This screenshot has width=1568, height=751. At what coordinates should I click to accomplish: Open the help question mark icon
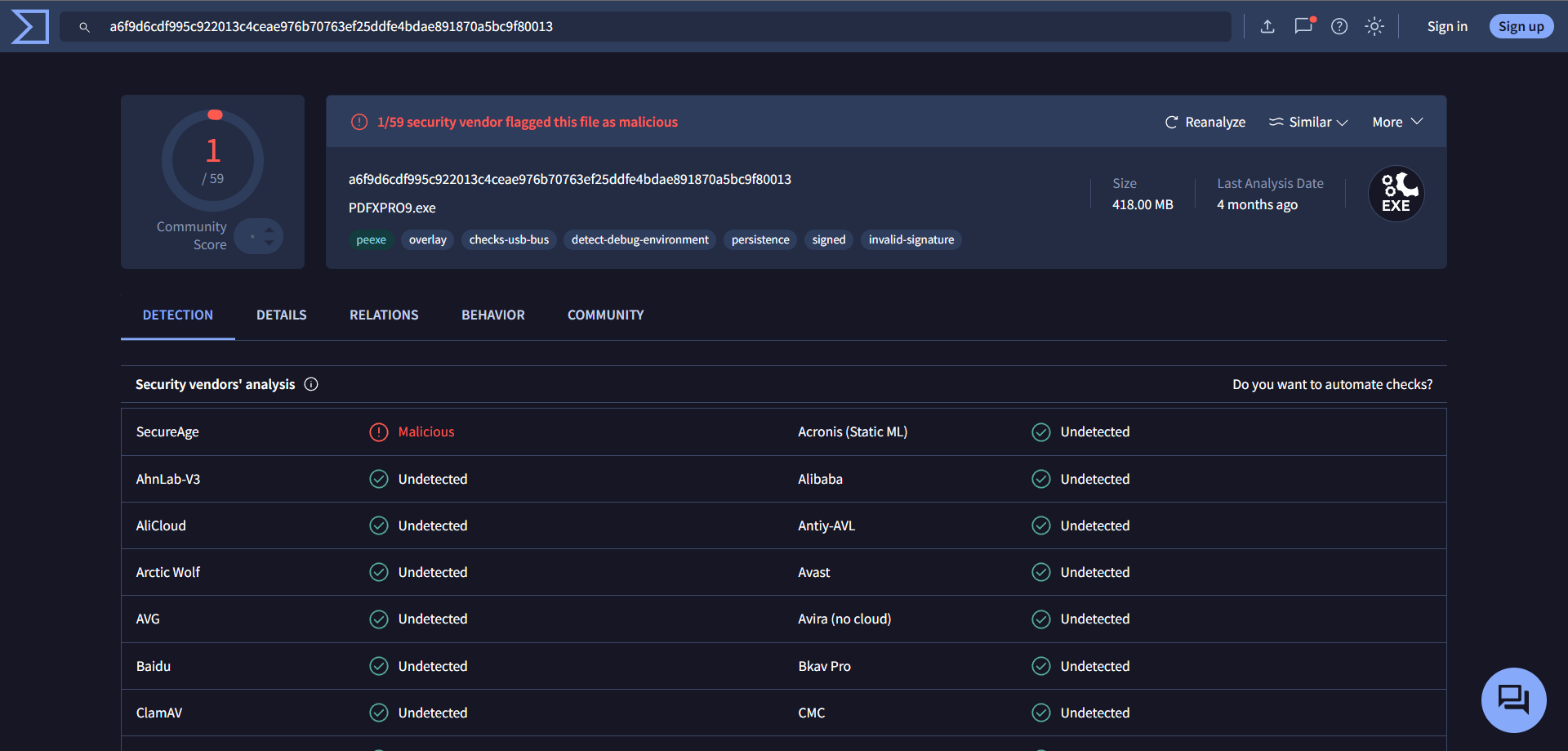coord(1339,27)
